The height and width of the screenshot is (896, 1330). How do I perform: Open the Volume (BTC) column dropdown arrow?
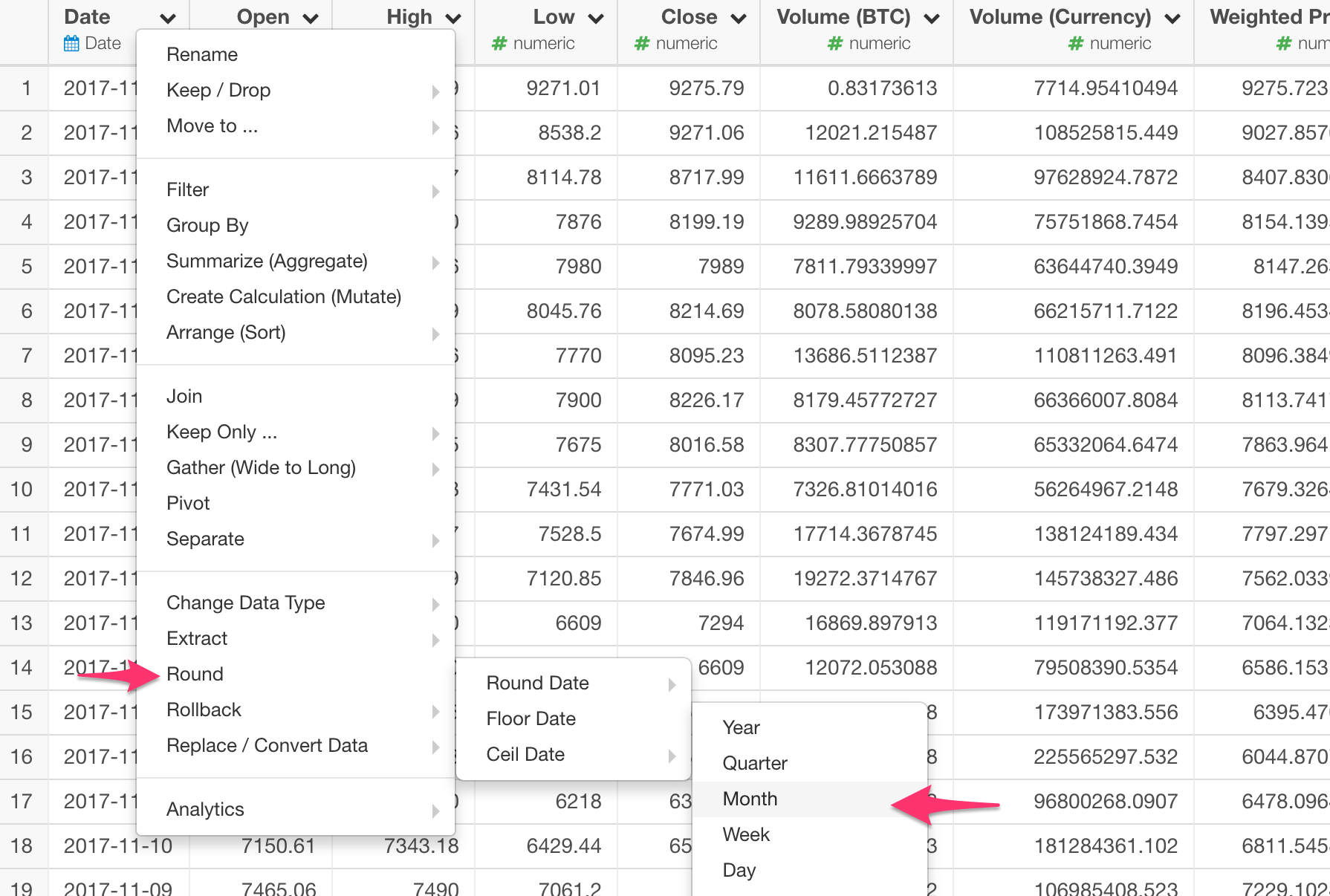coord(932,19)
